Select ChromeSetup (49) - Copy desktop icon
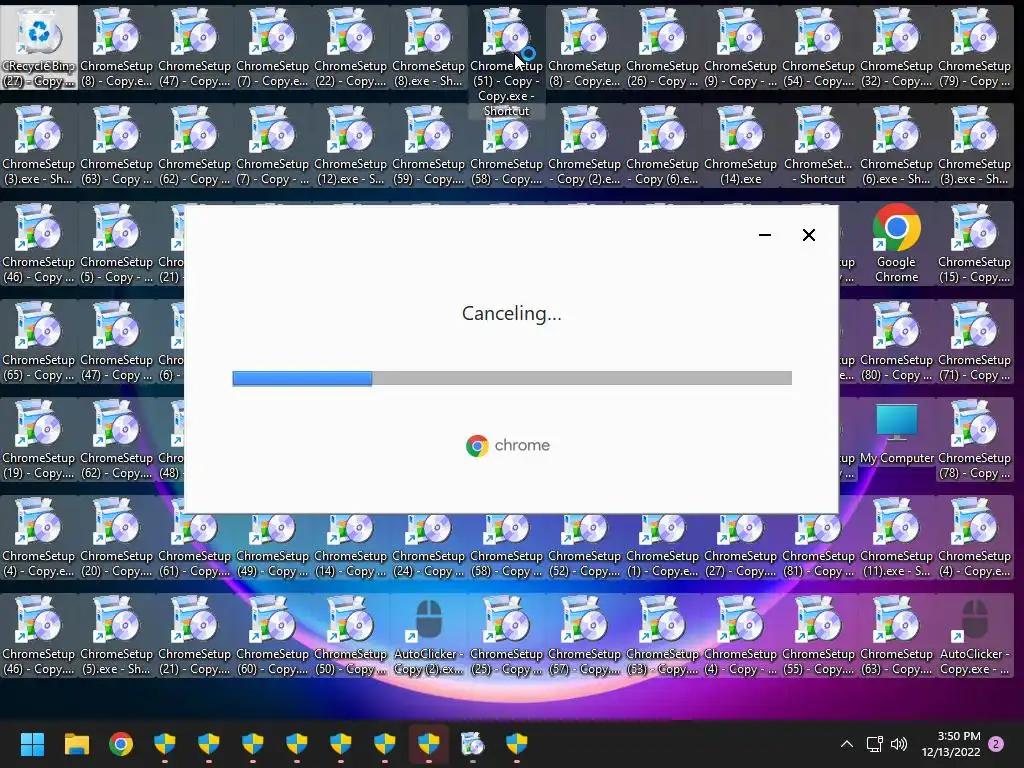 (272, 545)
